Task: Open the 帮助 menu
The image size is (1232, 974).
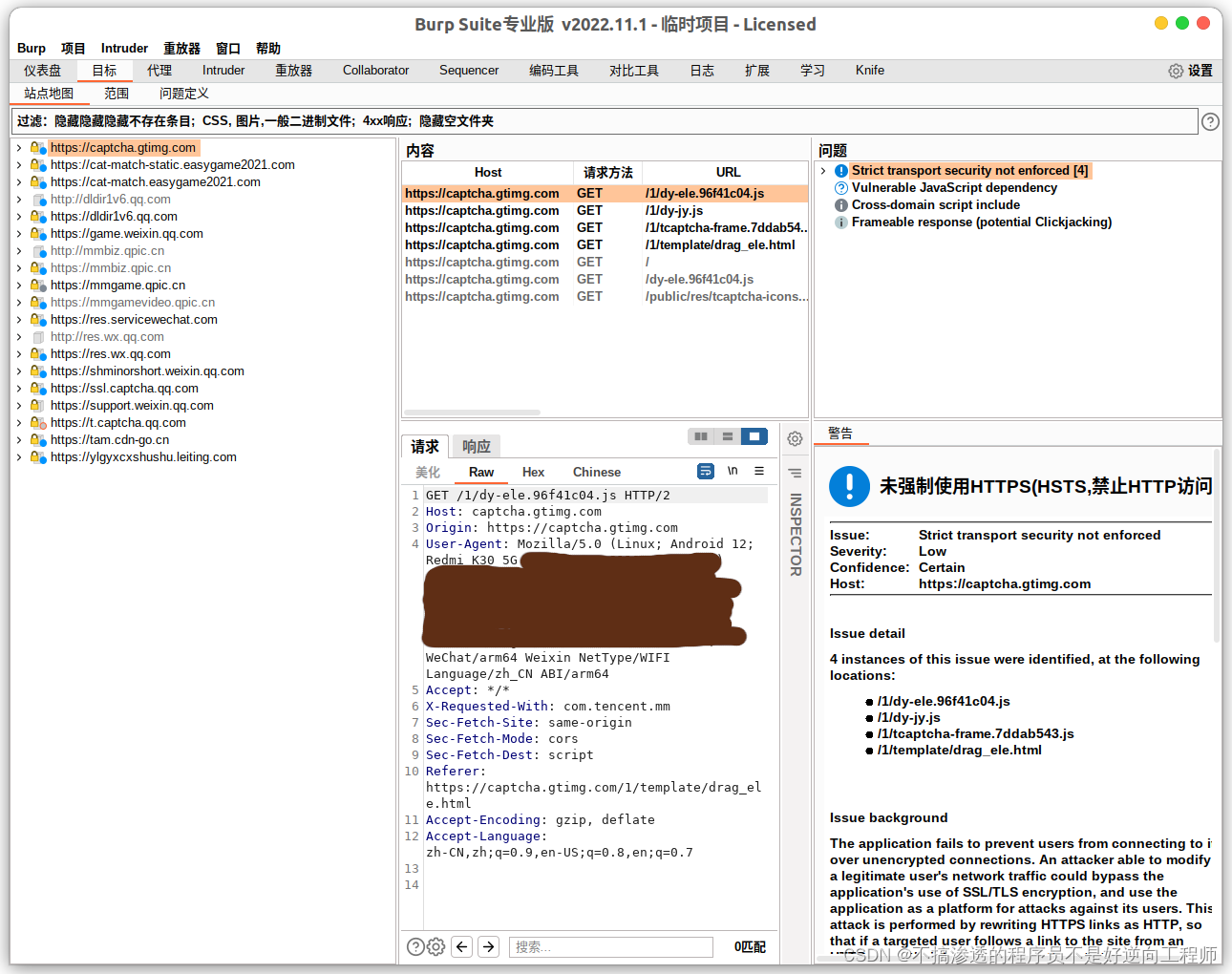Action: (x=268, y=49)
